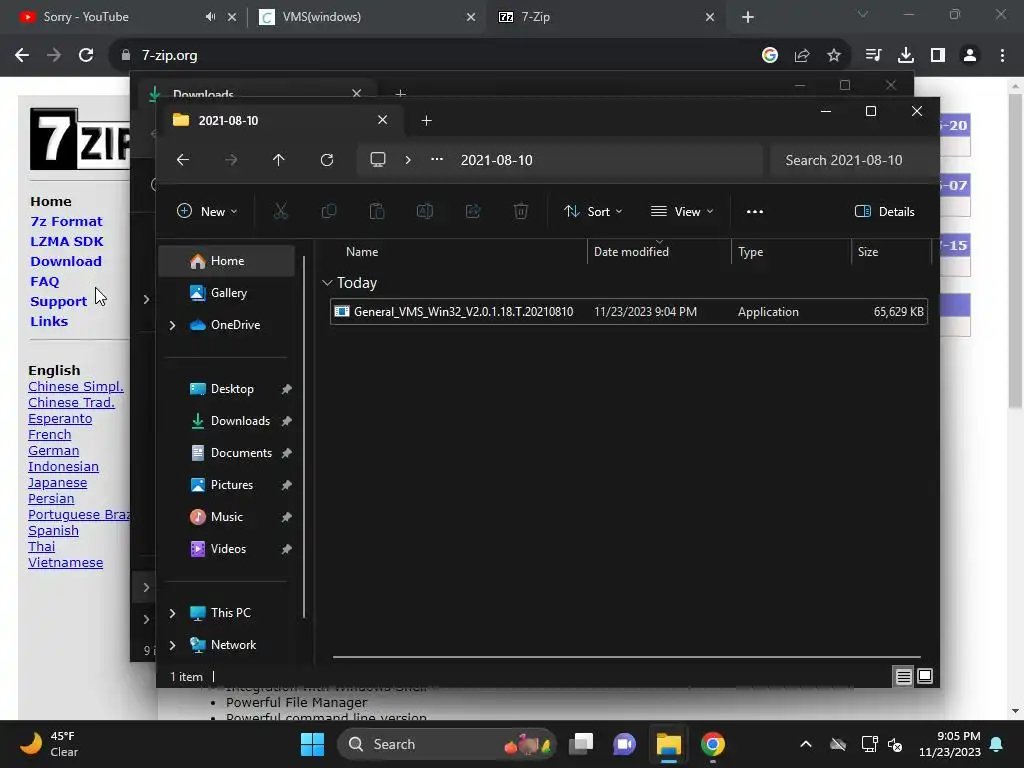Open Gallery in navigation pane
Screen dimensions: 1024x768
pyautogui.click(x=227, y=293)
